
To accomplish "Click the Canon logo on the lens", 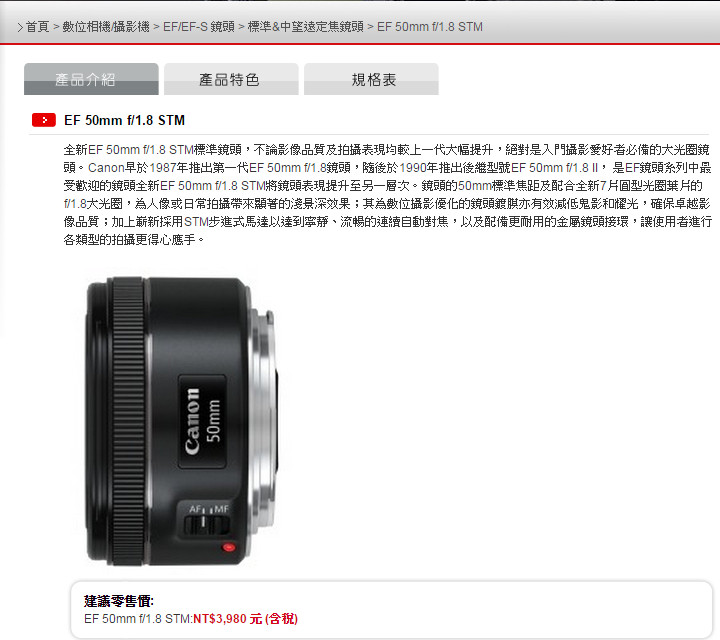I will click(x=193, y=421).
